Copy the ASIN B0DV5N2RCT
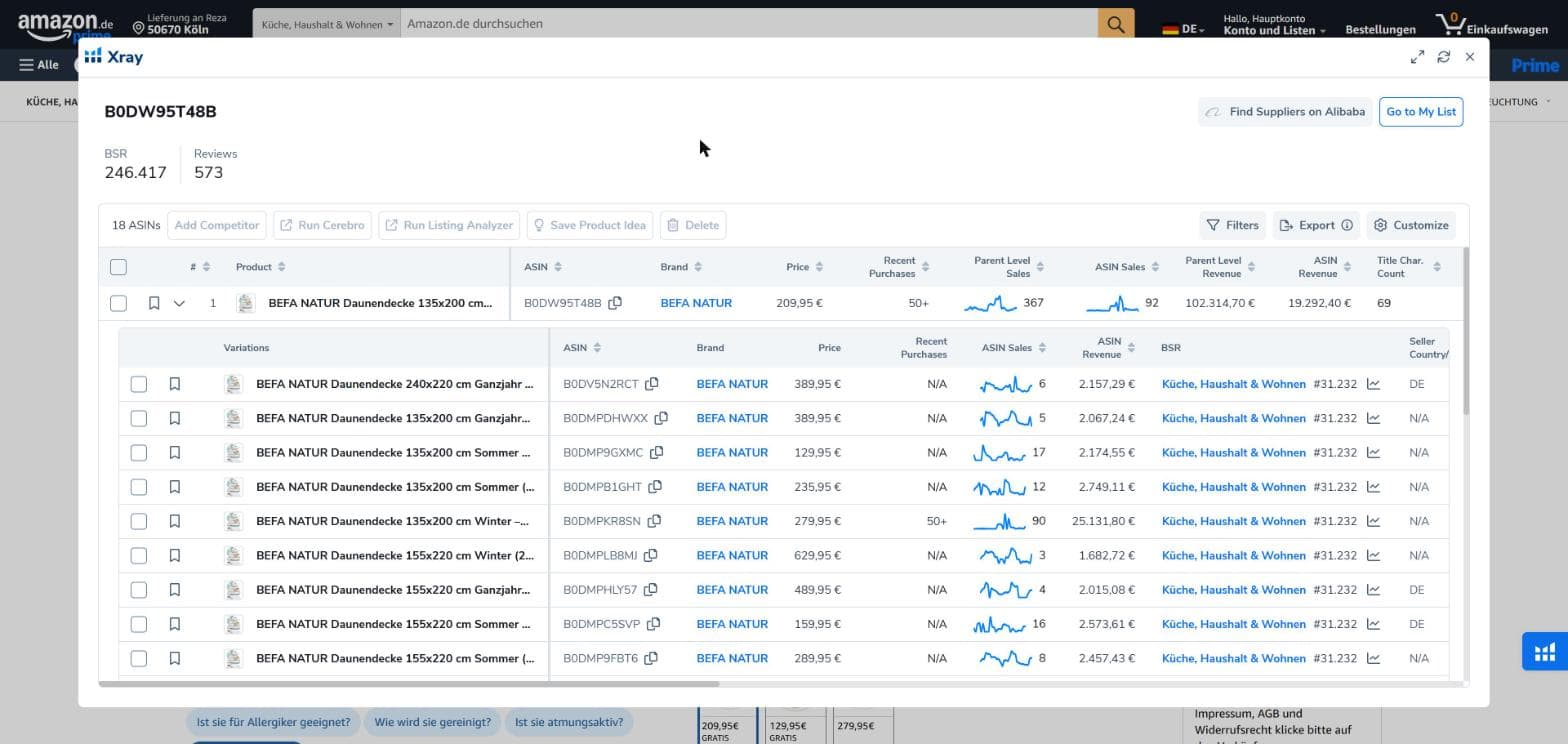Viewport: 1568px width, 744px height. 652,384
